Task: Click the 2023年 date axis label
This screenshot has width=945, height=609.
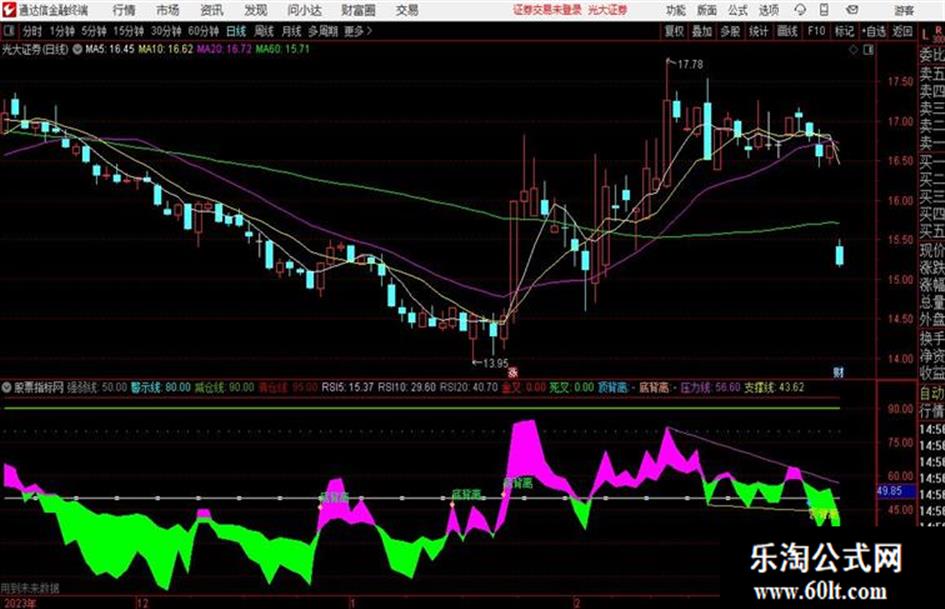Action: tap(19, 603)
